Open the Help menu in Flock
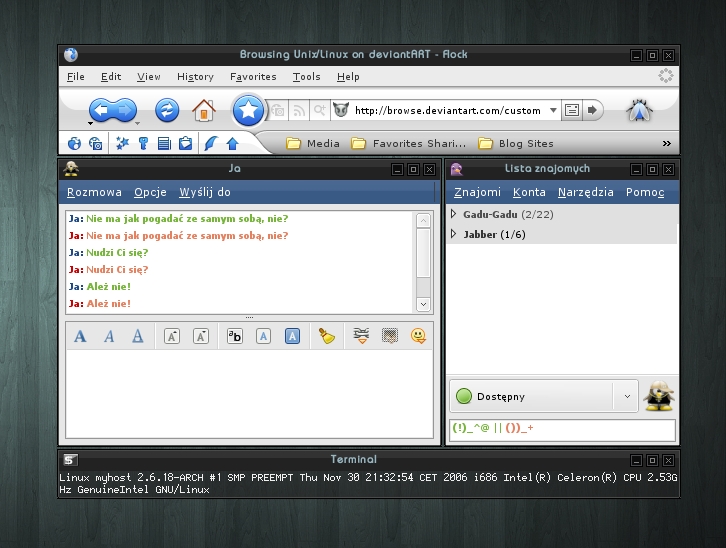726x548 pixels. coord(348,76)
